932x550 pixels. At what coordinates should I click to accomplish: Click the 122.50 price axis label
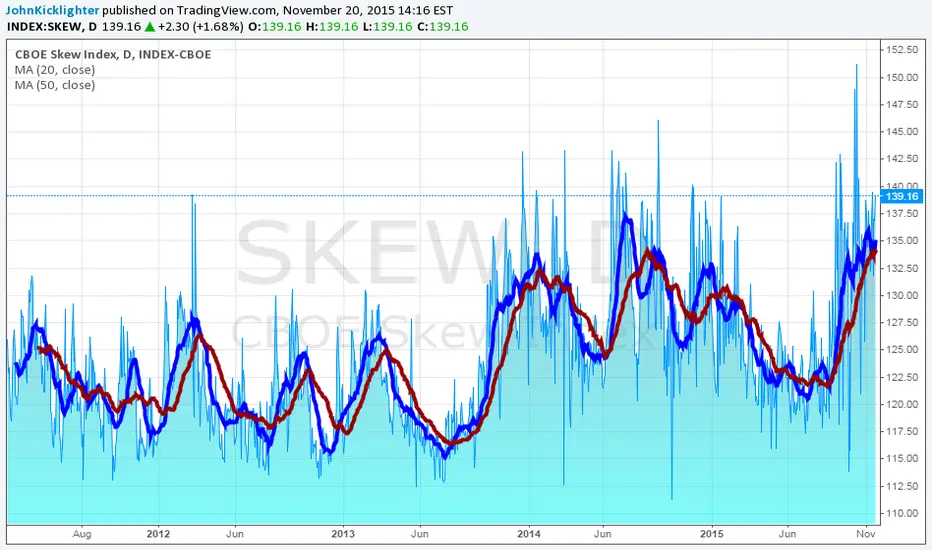pyautogui.click(x=902, y=377)
